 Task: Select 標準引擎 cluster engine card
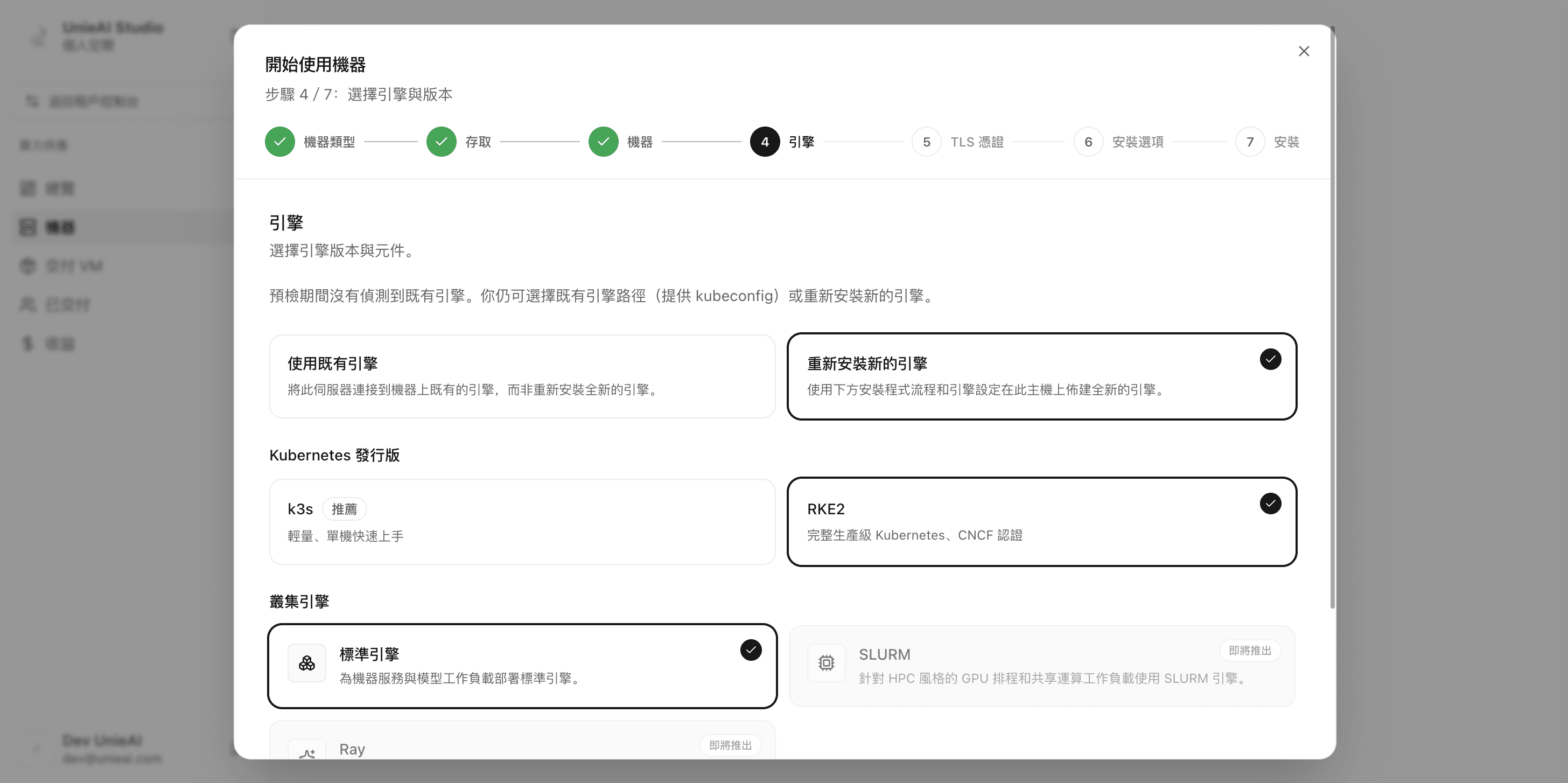pos(522,666)
